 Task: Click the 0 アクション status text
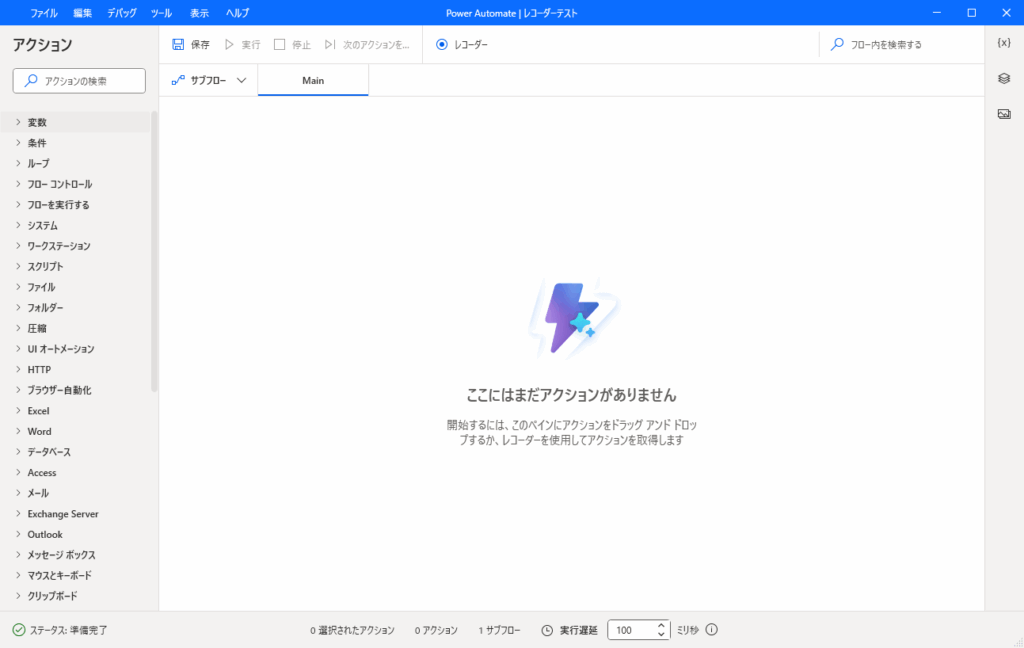coord(436,630)
